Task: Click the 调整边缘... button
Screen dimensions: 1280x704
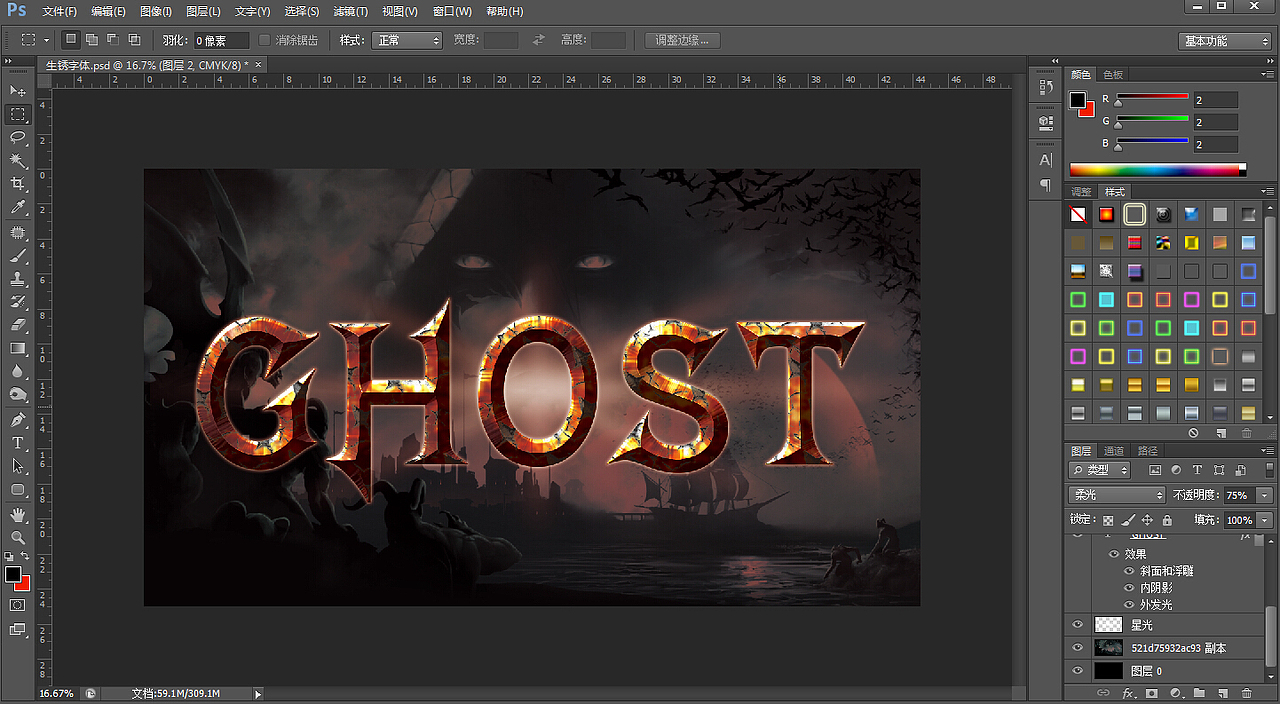Action: click(682, 40)
